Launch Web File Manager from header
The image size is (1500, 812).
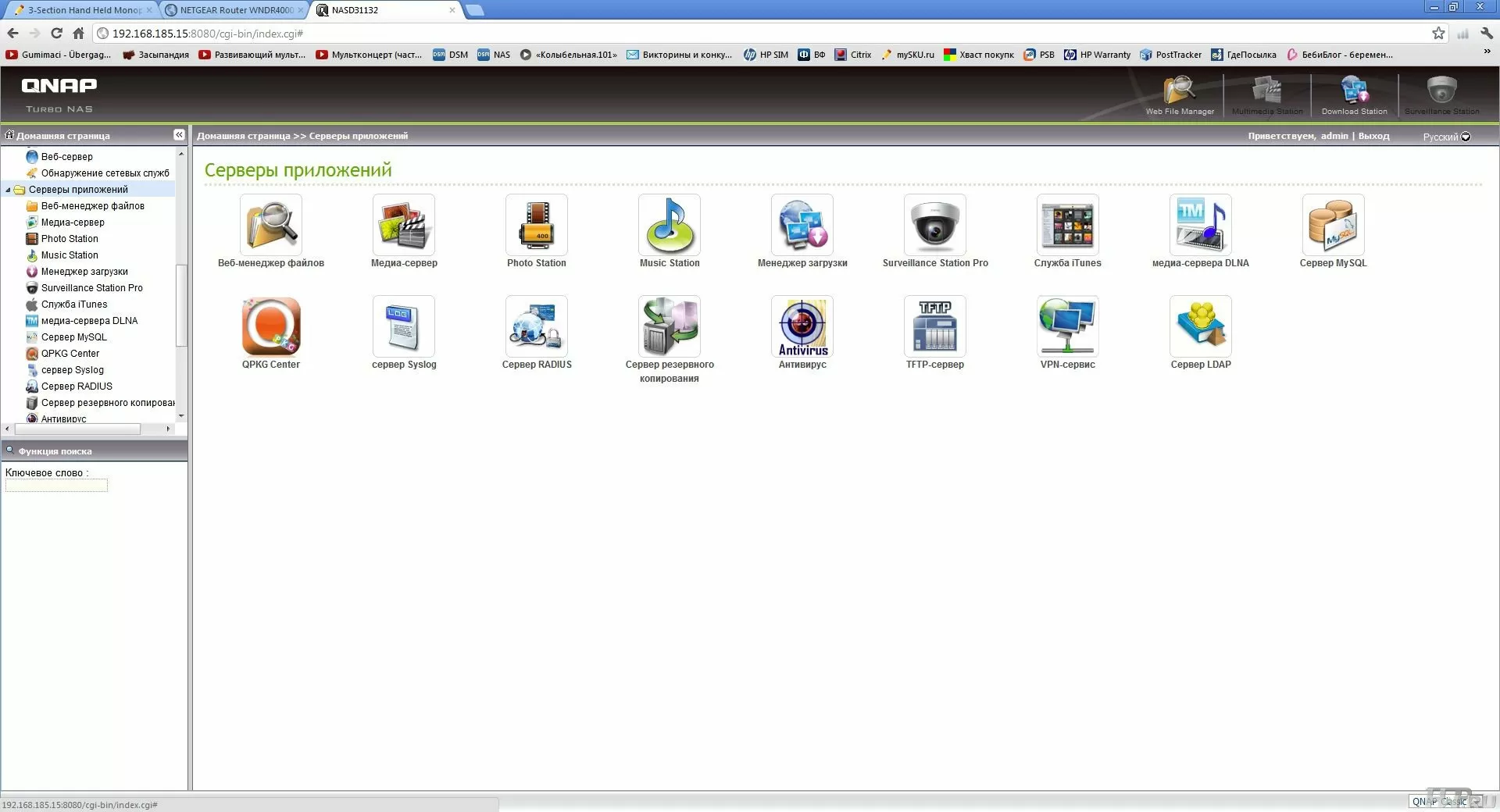coord(1180,95)
